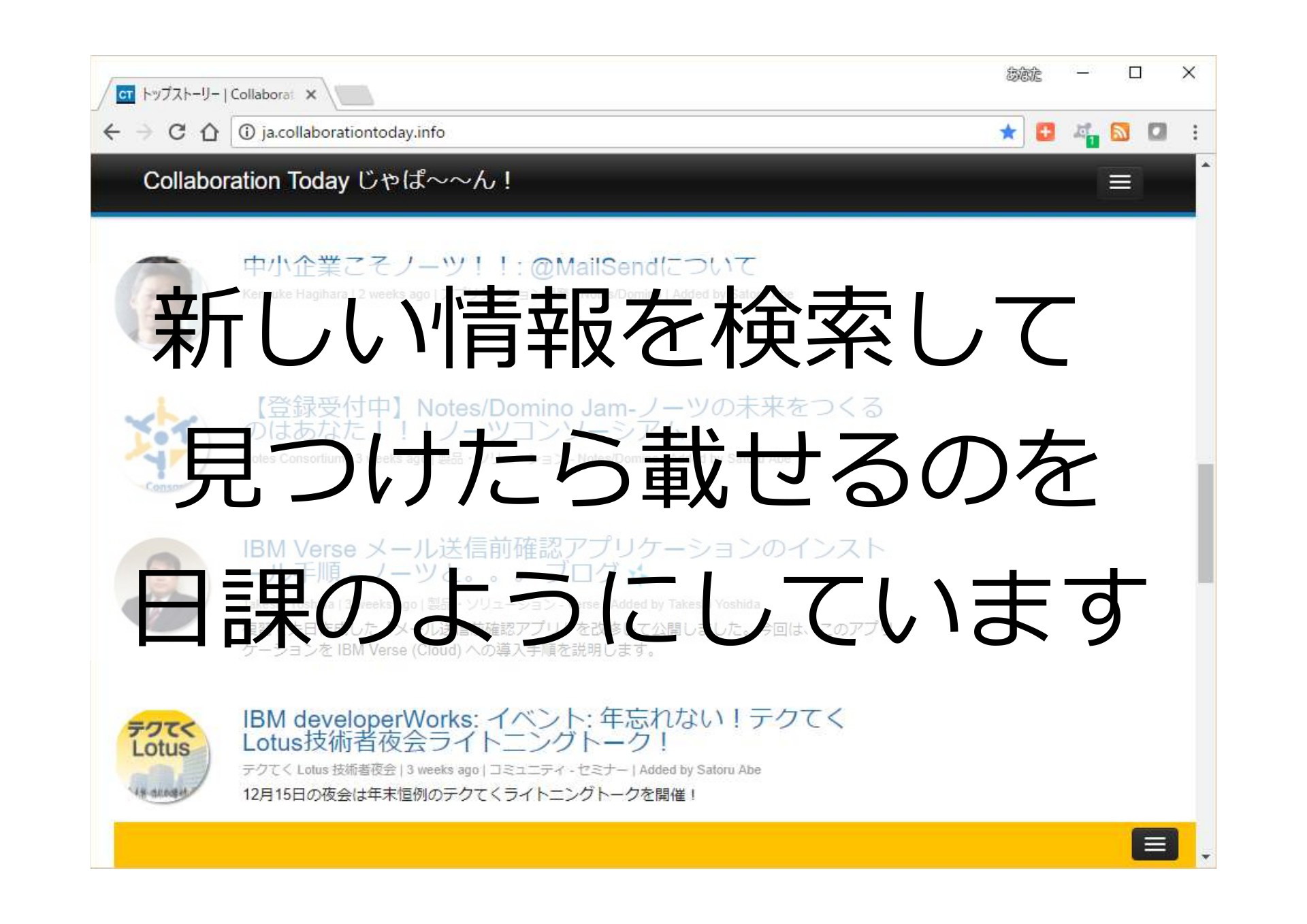Click the text 12月15日の夜会は年末恒例のテクてくライトニングトークを開催!

click(x=470, y=794)
